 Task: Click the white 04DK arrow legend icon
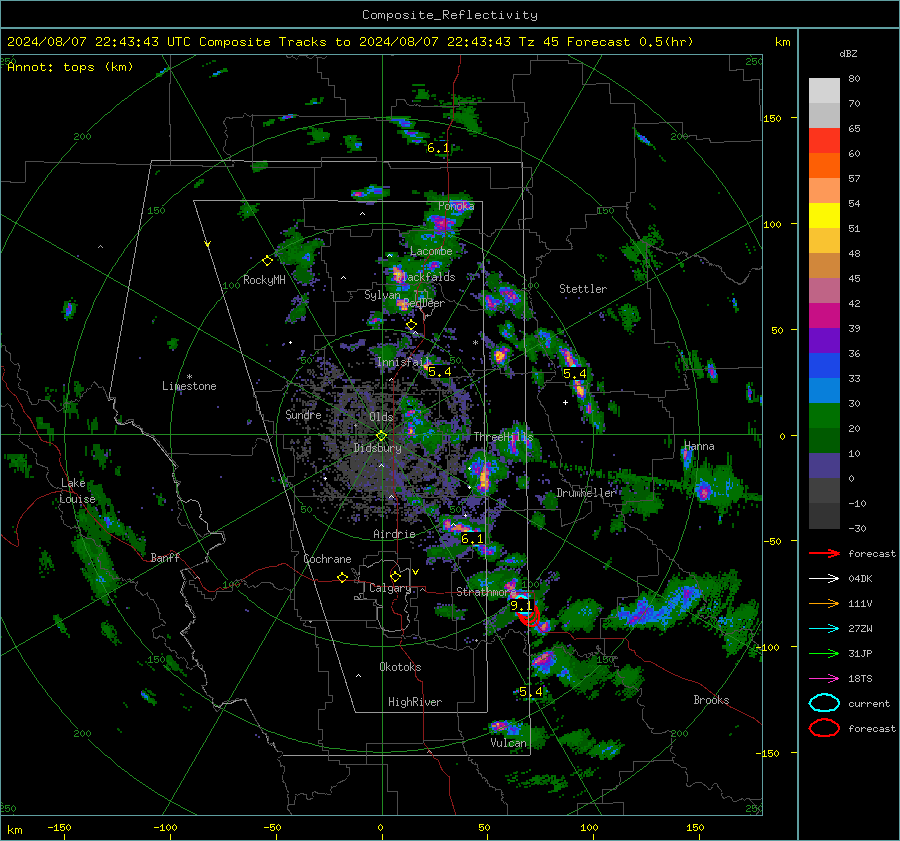point(824,579)
